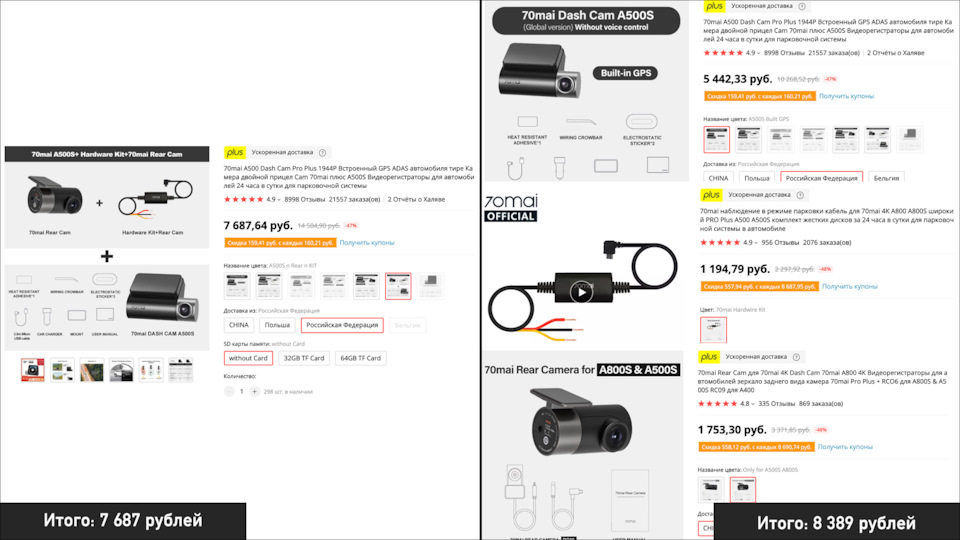Choose the 32GB TF Card option
The width and height of the screenshot is (960, 540).
[304, 358]
